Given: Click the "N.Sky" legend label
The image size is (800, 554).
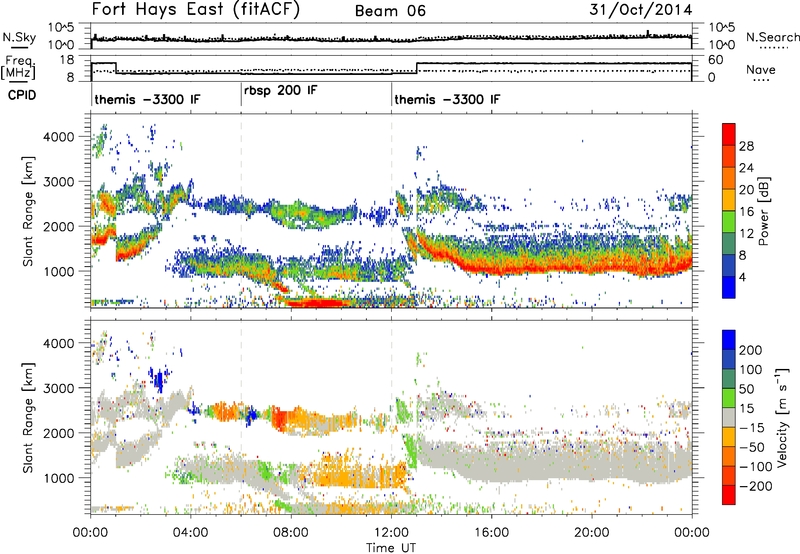Looking at the screenshot, I should (19, 37).
